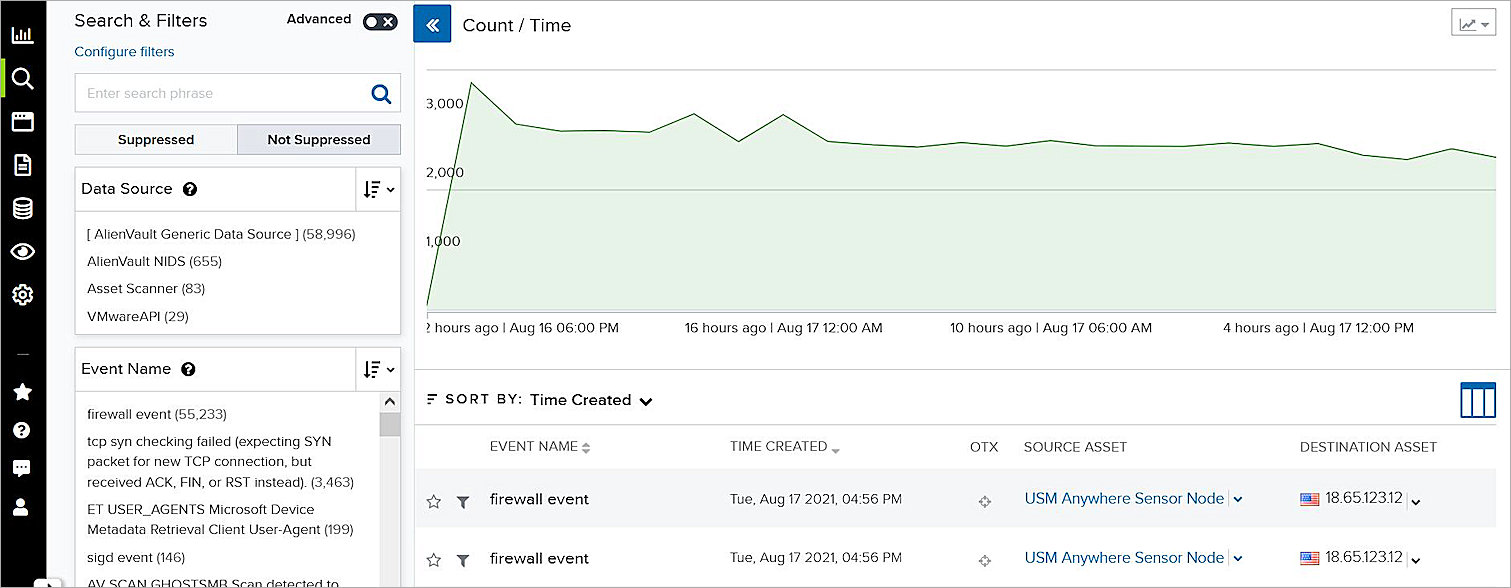Open the Reports document icon in sidebar
This screenshot has width=1511, height=588.
click(x=22, y=165)
